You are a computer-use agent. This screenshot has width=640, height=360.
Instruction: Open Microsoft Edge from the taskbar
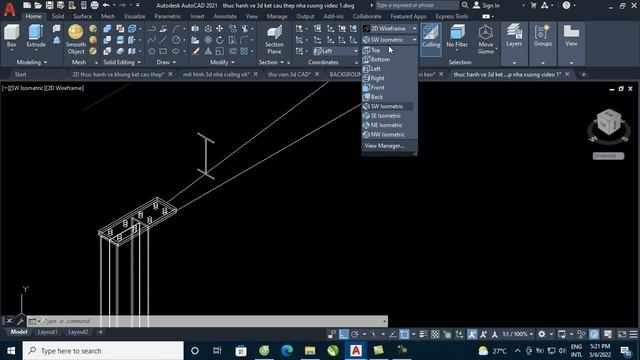pyautogui.click(x=287, y=351)
